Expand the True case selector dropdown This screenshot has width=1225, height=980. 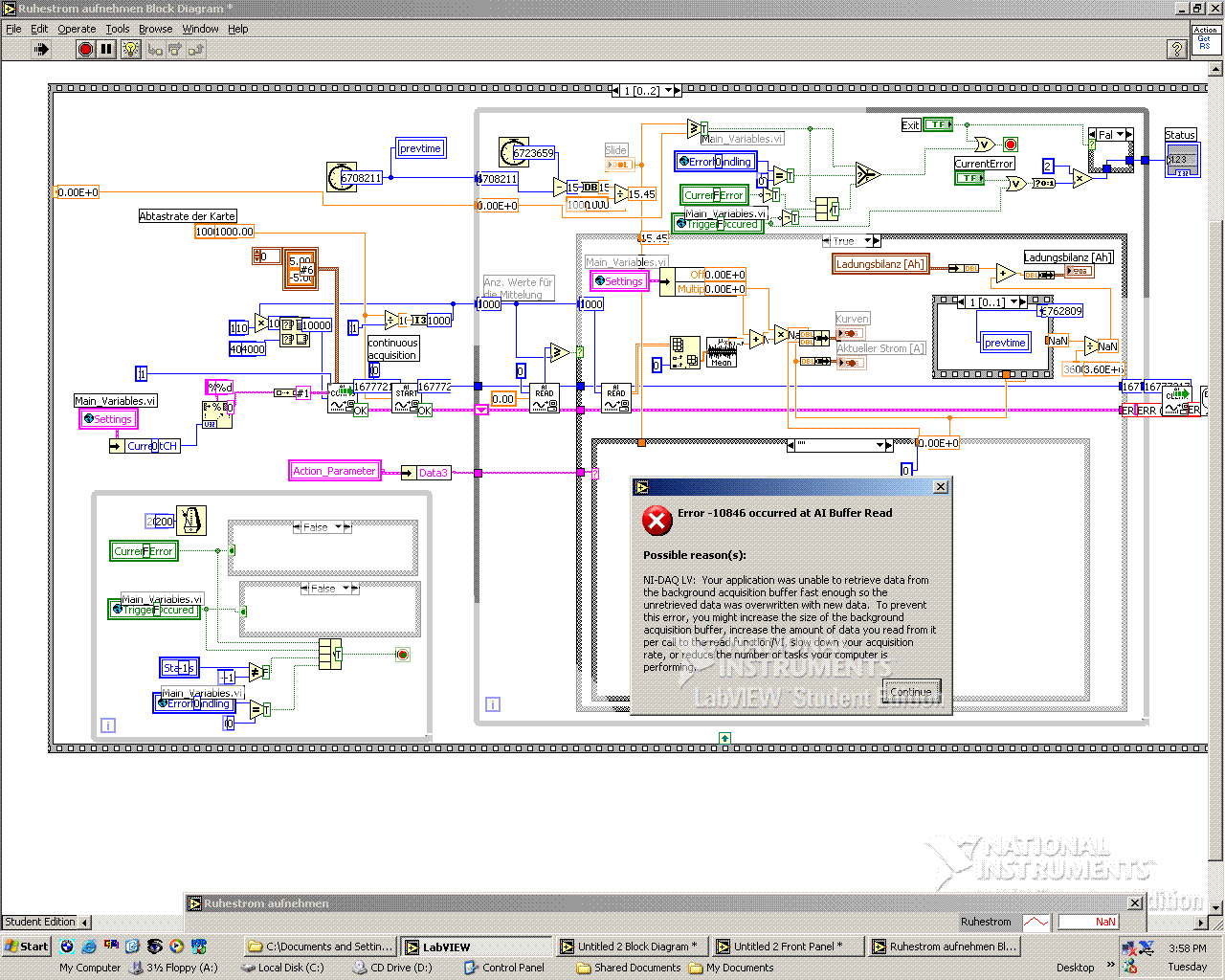tap(869, 241)
